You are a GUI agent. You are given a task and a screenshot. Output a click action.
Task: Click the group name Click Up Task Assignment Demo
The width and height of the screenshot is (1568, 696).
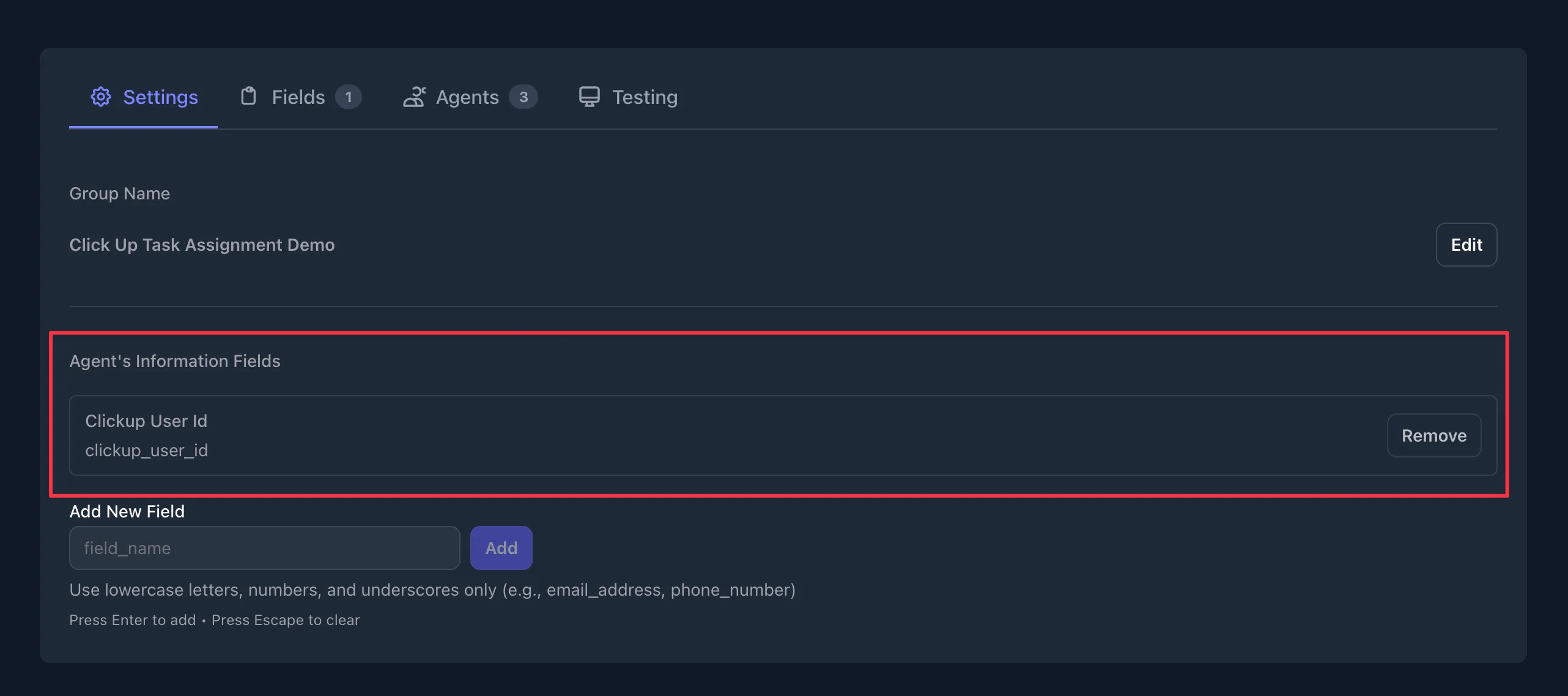click(x=202, y=244)
